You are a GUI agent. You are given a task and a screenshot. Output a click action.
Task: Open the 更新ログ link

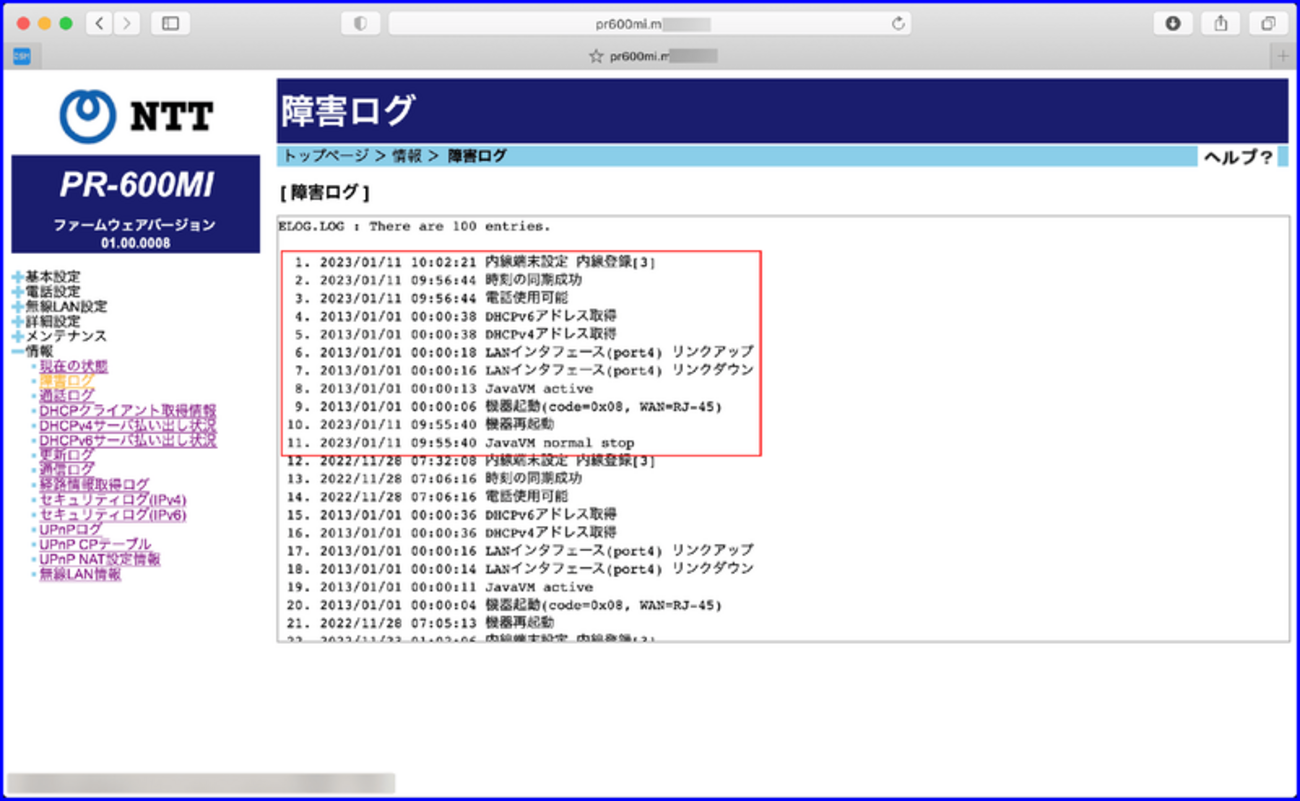pyautogui.click(x=67, y=455)
